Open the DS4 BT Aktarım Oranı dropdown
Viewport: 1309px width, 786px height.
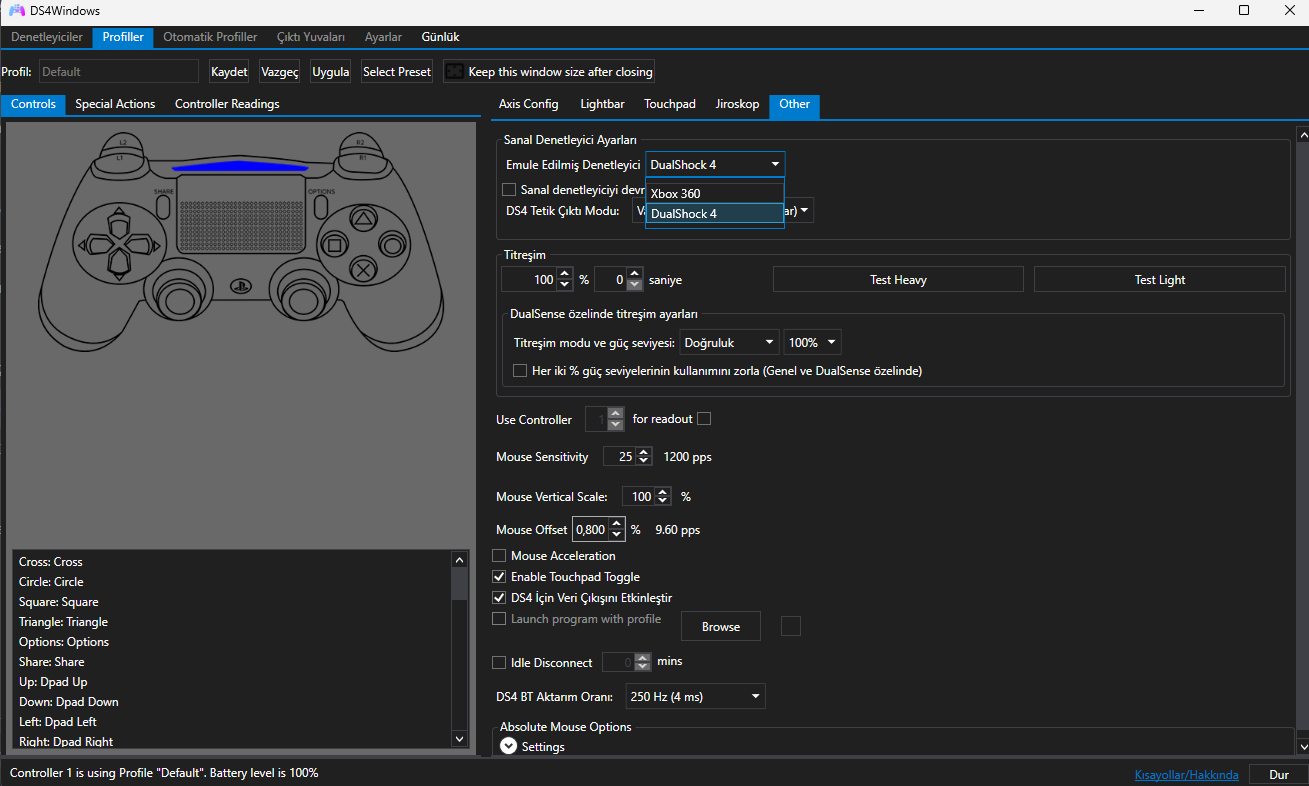click(695, 696)
